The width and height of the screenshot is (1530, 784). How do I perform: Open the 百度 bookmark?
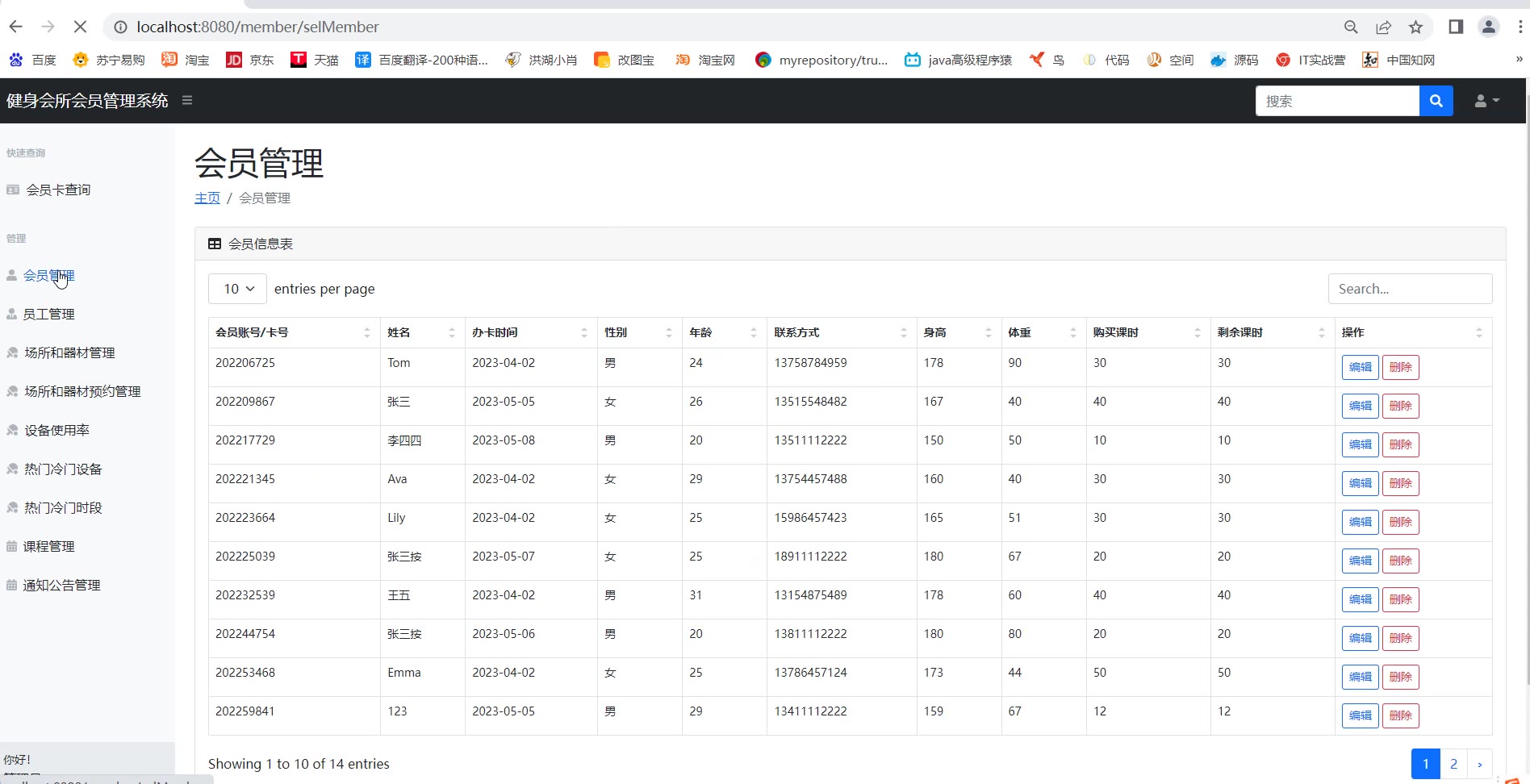33,60
